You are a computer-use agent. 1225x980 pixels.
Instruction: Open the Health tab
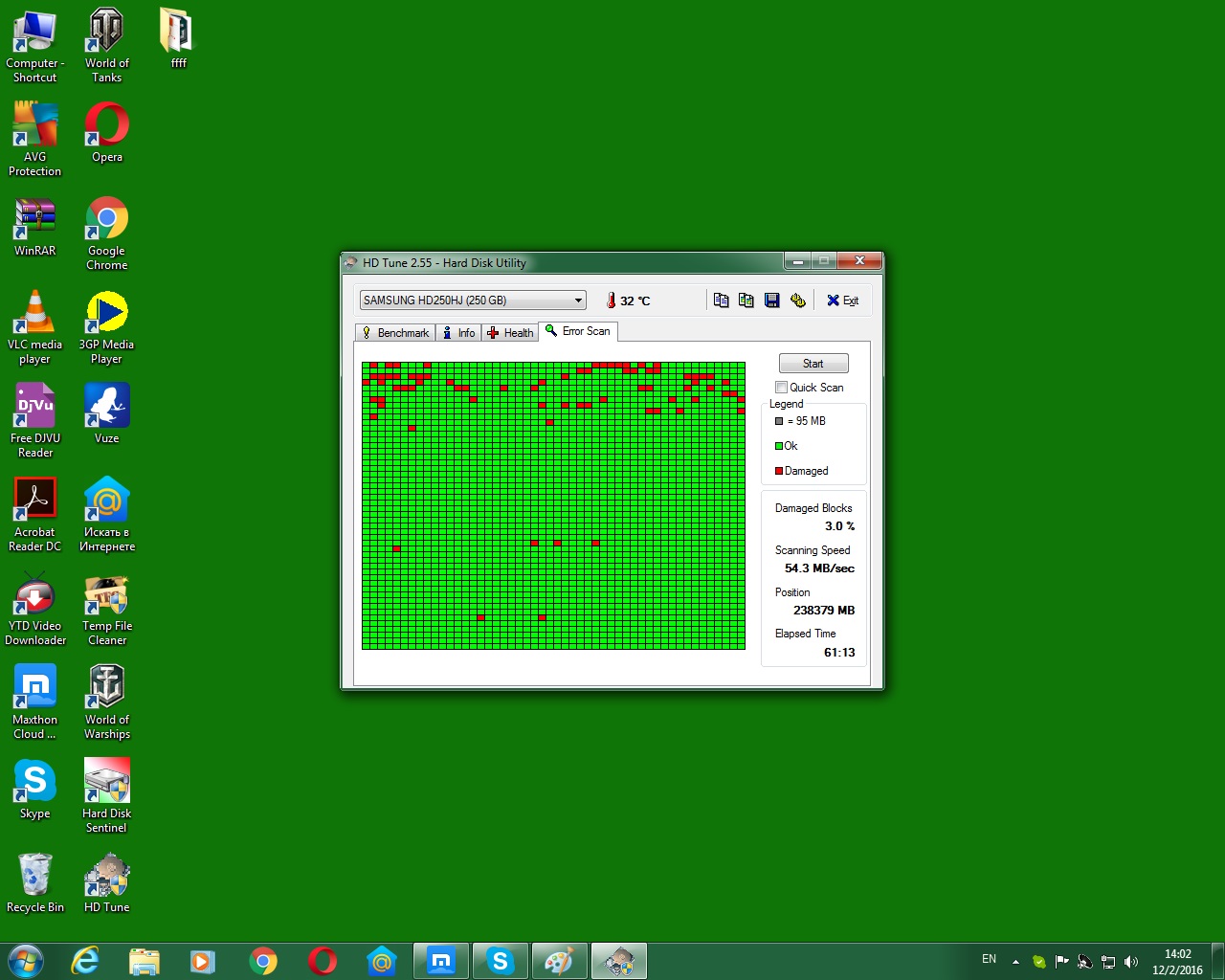pos(510,333)
